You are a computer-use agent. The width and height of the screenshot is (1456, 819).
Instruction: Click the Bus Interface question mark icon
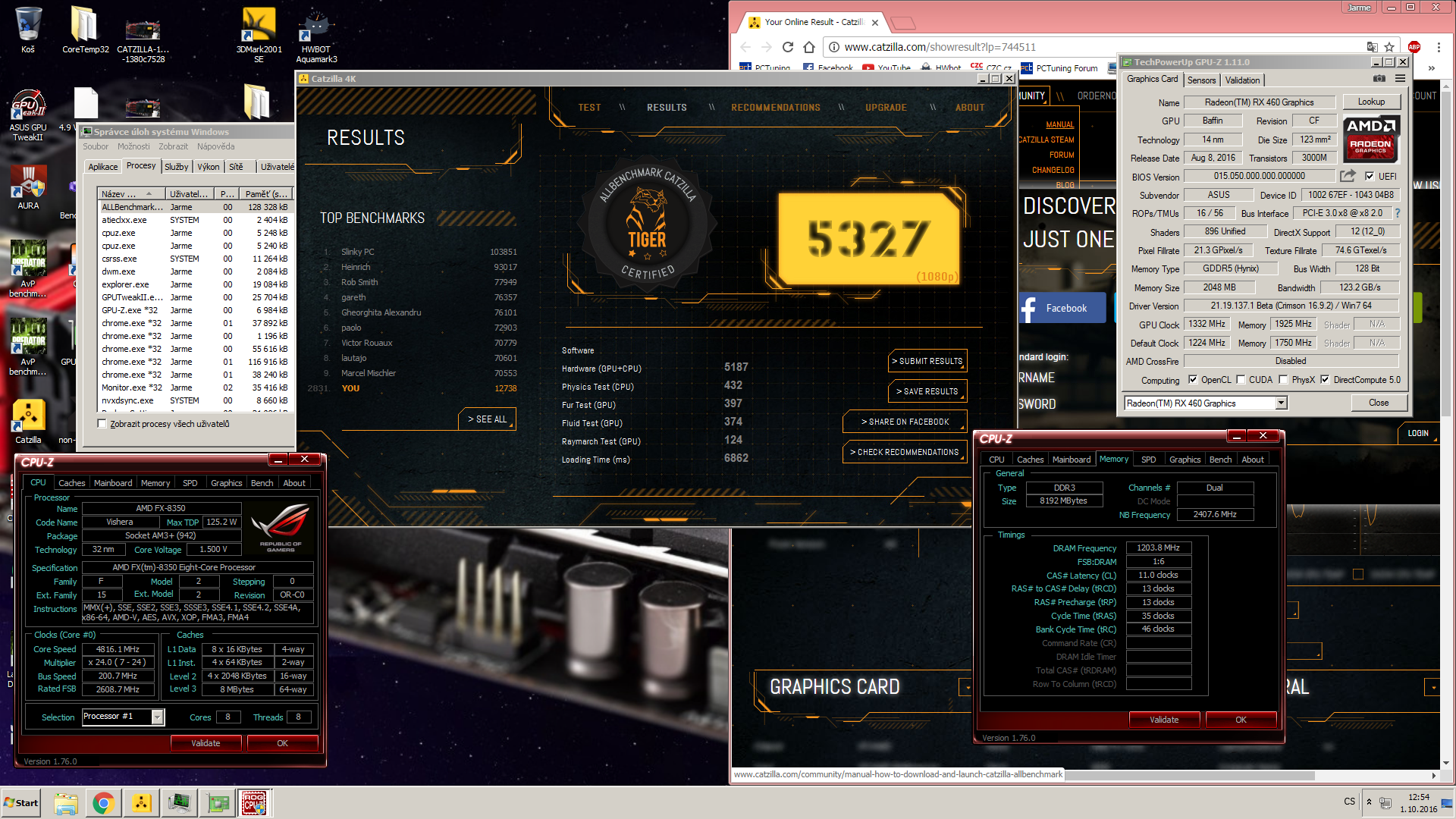(1398, 213)
